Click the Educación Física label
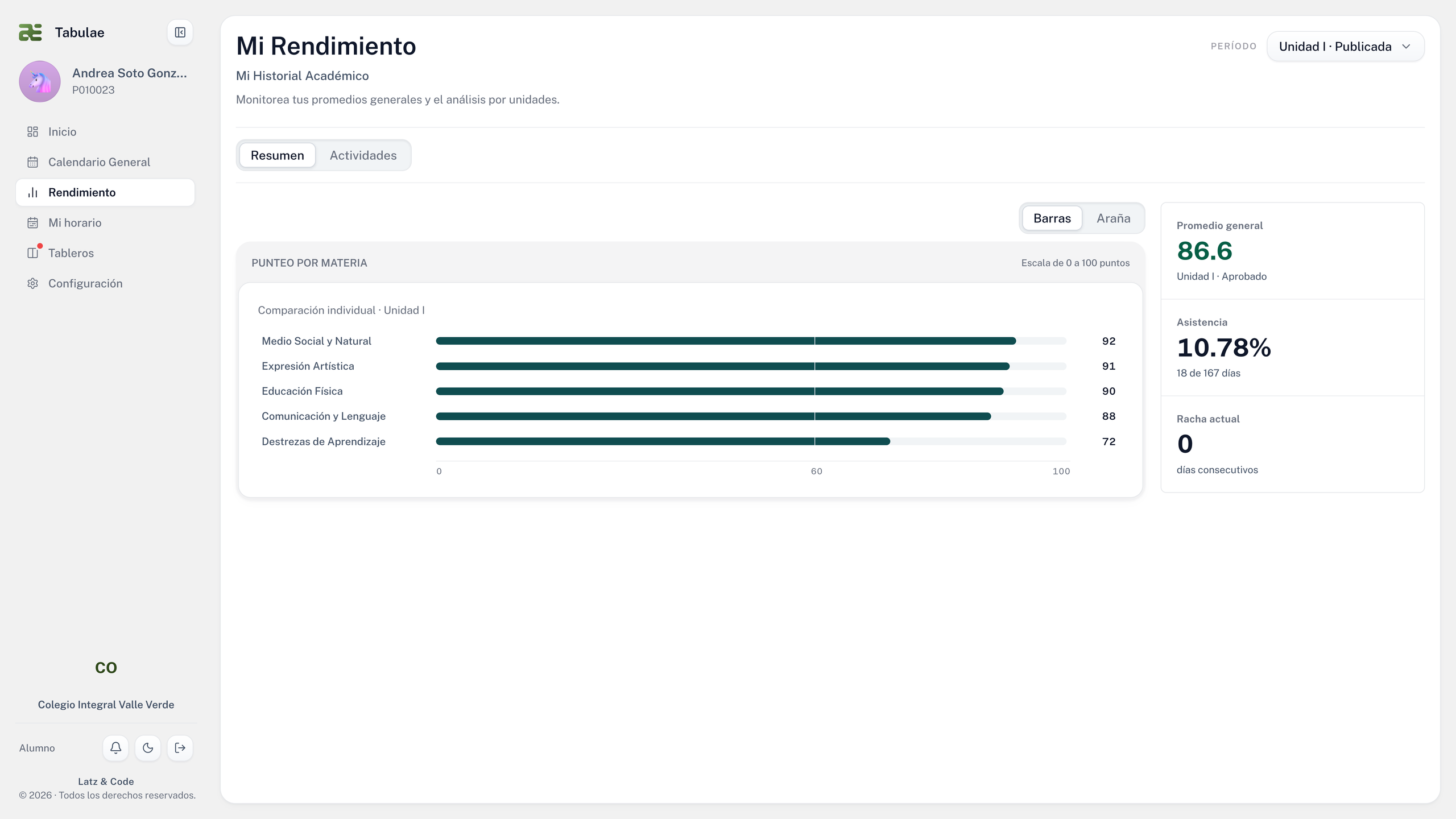Viewport: 1456px width, 819px height. [302, 391]
